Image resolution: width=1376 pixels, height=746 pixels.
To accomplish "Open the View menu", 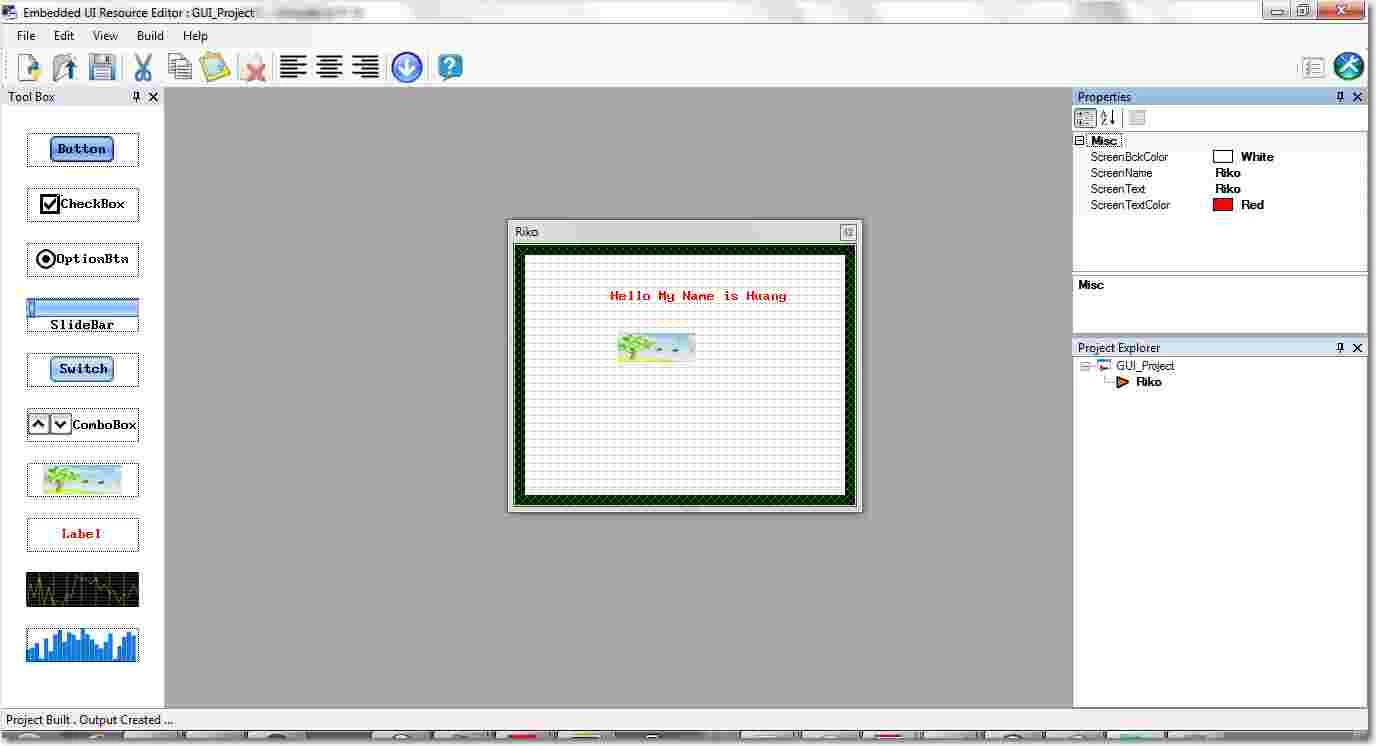I will coord(105,36).
